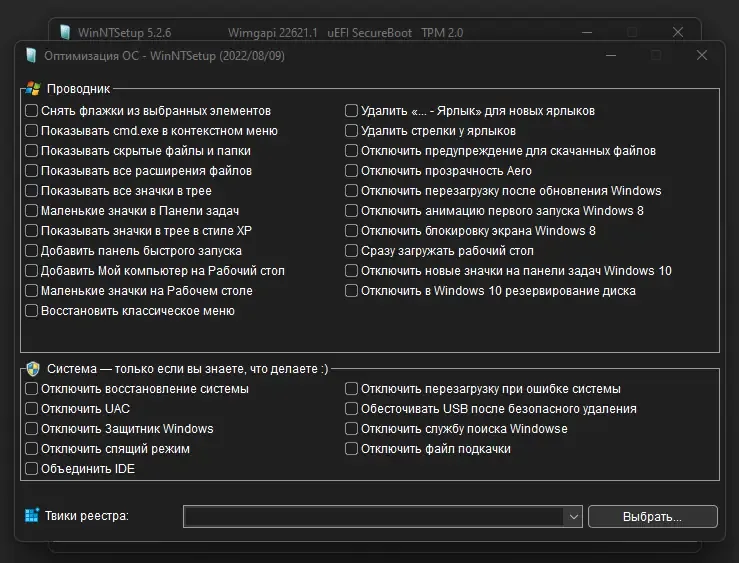Tick Отключить перезагрузку после обновления Windows
739x563 pixels.
pyautogui.click(x=352, y=191)
